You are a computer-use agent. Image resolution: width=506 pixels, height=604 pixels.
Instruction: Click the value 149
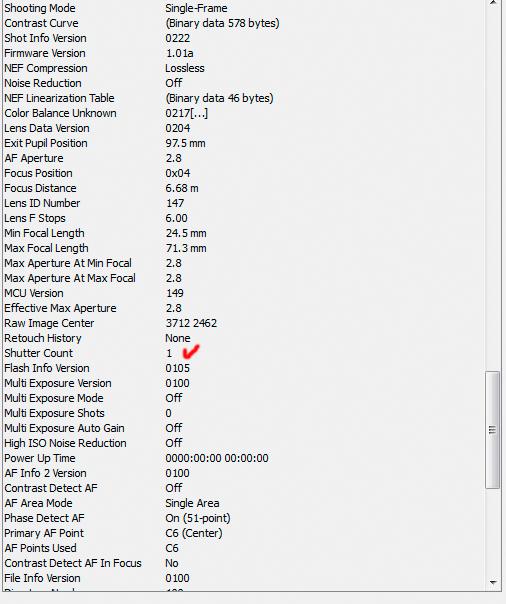[x=174, y=294]
